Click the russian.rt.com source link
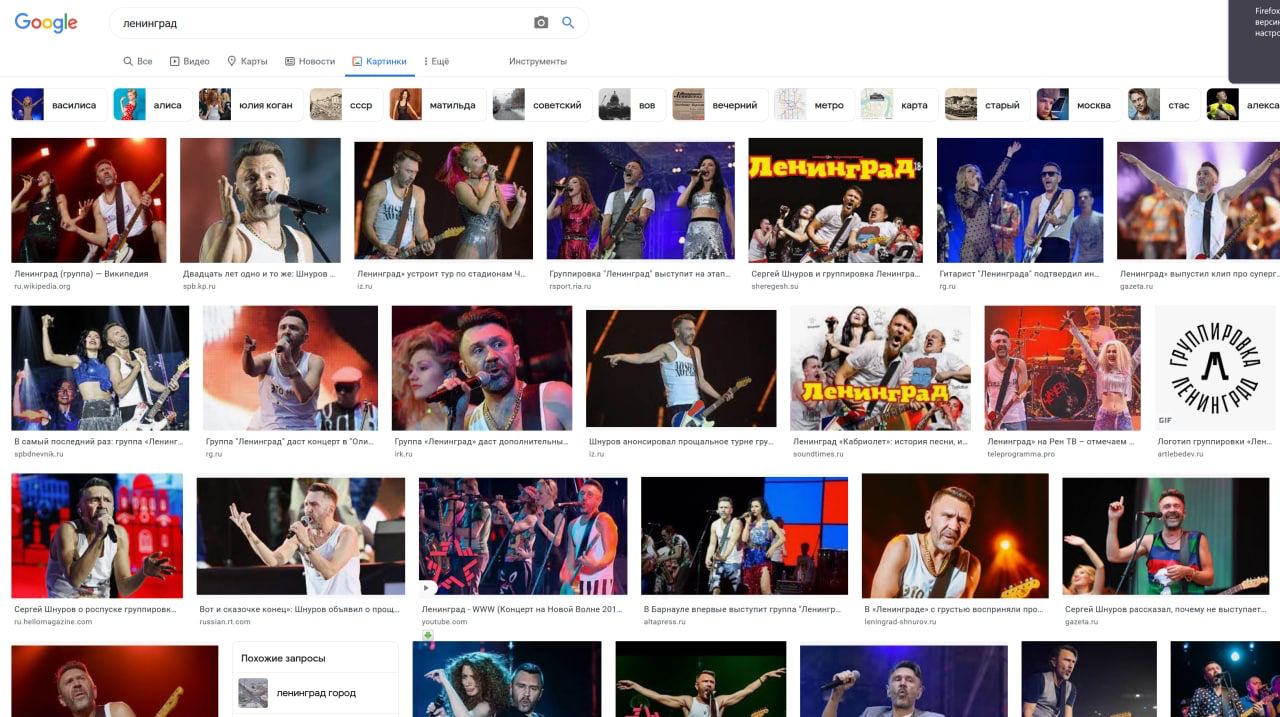The image size is (1280, 717). pyautogui.click(x=227, y=622)
